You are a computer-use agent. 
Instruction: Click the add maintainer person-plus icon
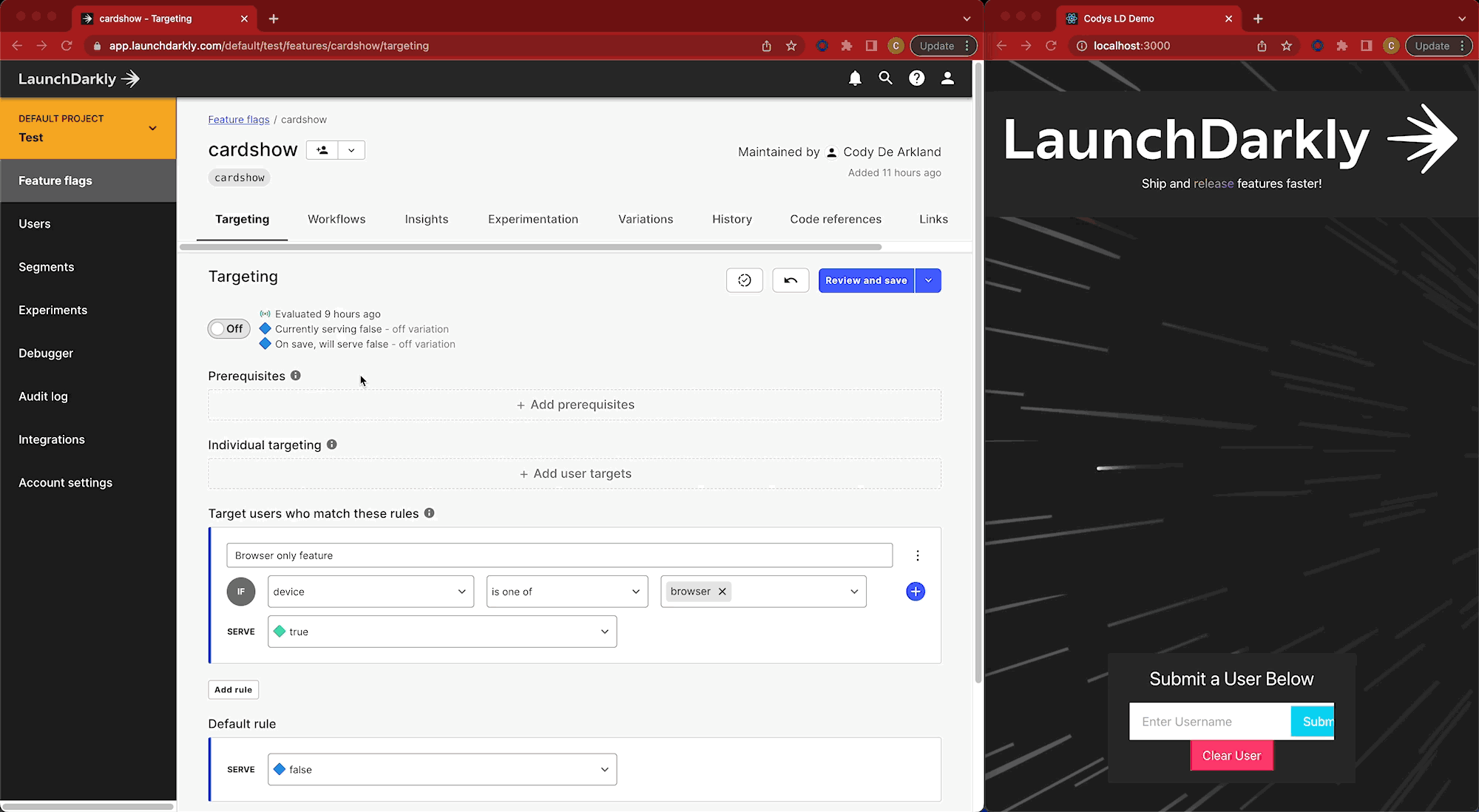point(322,150)
